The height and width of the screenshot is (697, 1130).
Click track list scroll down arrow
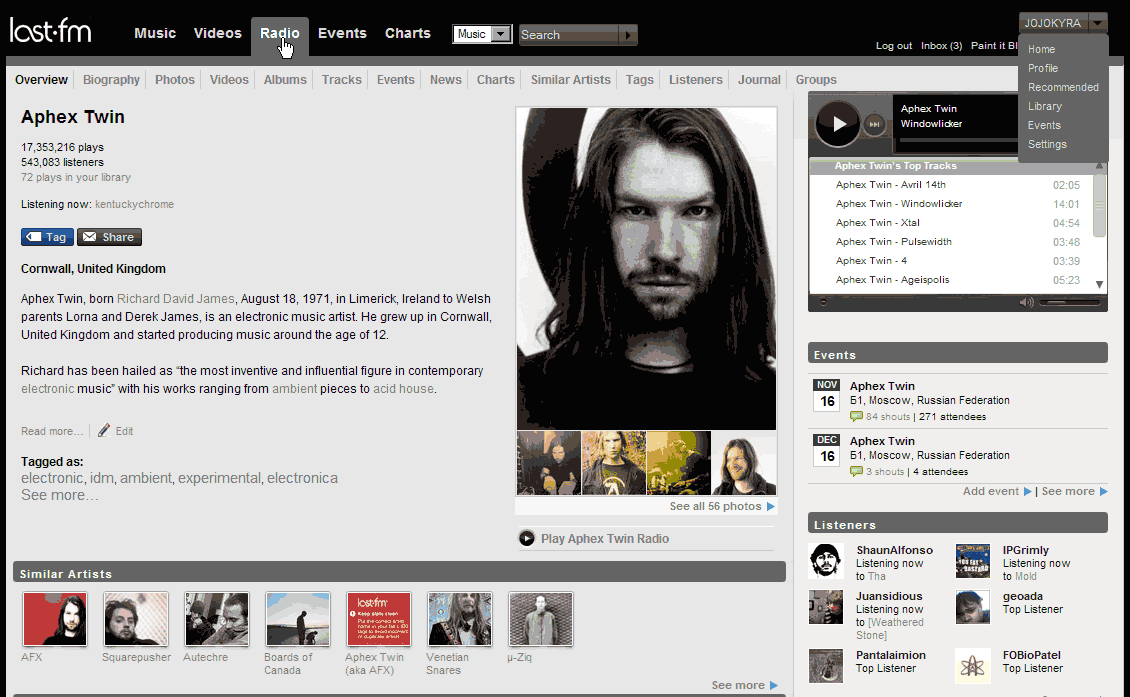coord(1099,285)
